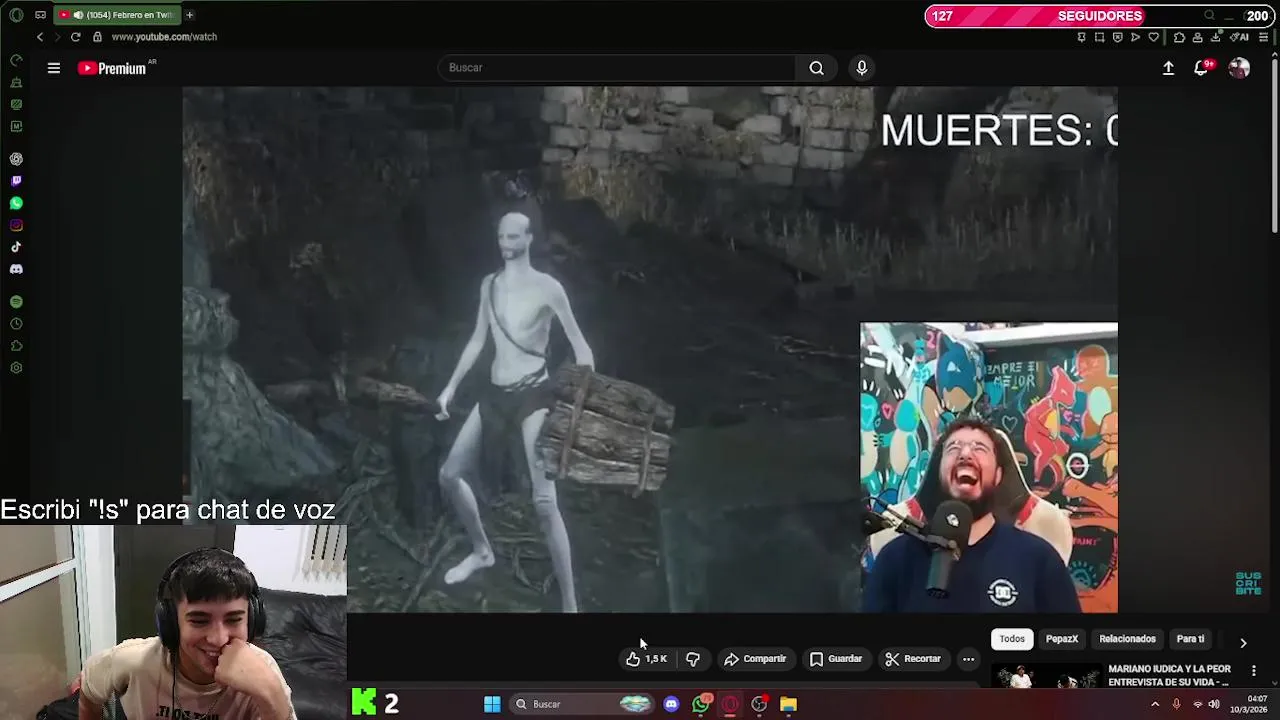Switch to the Febrero en Twitch tab
The width and height of the screenshot is (1280, 720).
tap(115, 15)
